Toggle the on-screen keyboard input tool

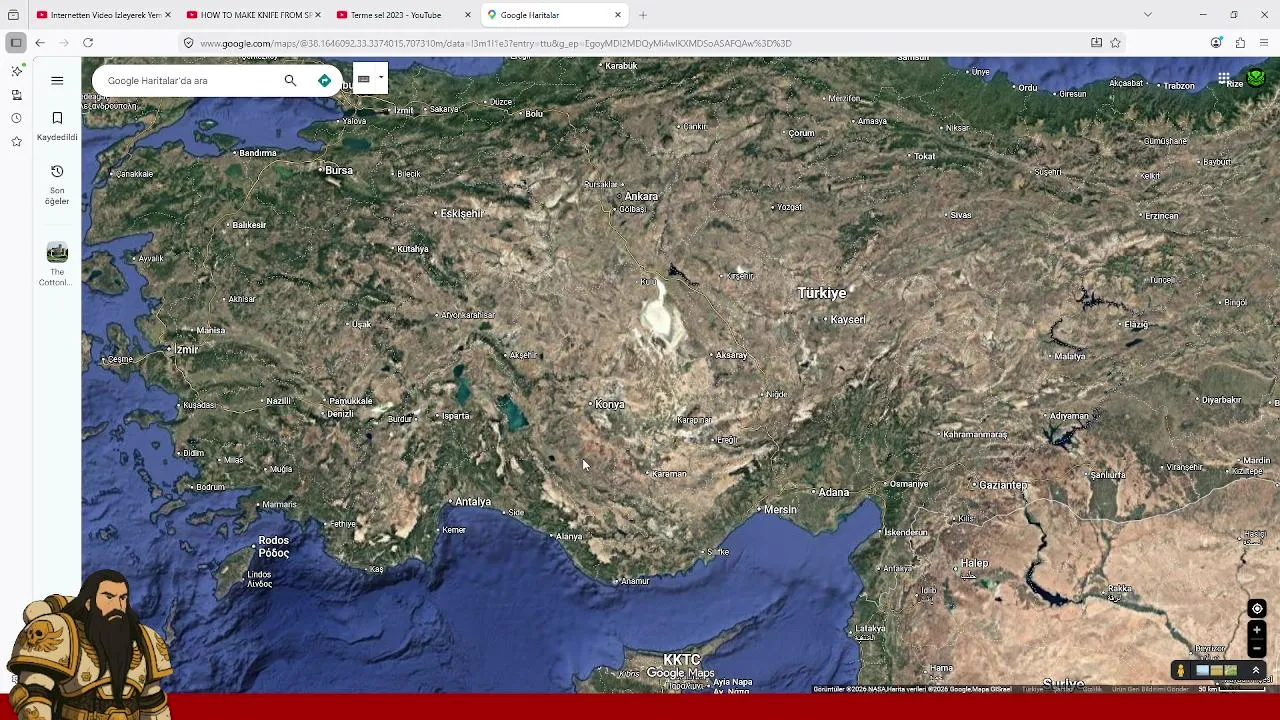click(x=364, y=79)
